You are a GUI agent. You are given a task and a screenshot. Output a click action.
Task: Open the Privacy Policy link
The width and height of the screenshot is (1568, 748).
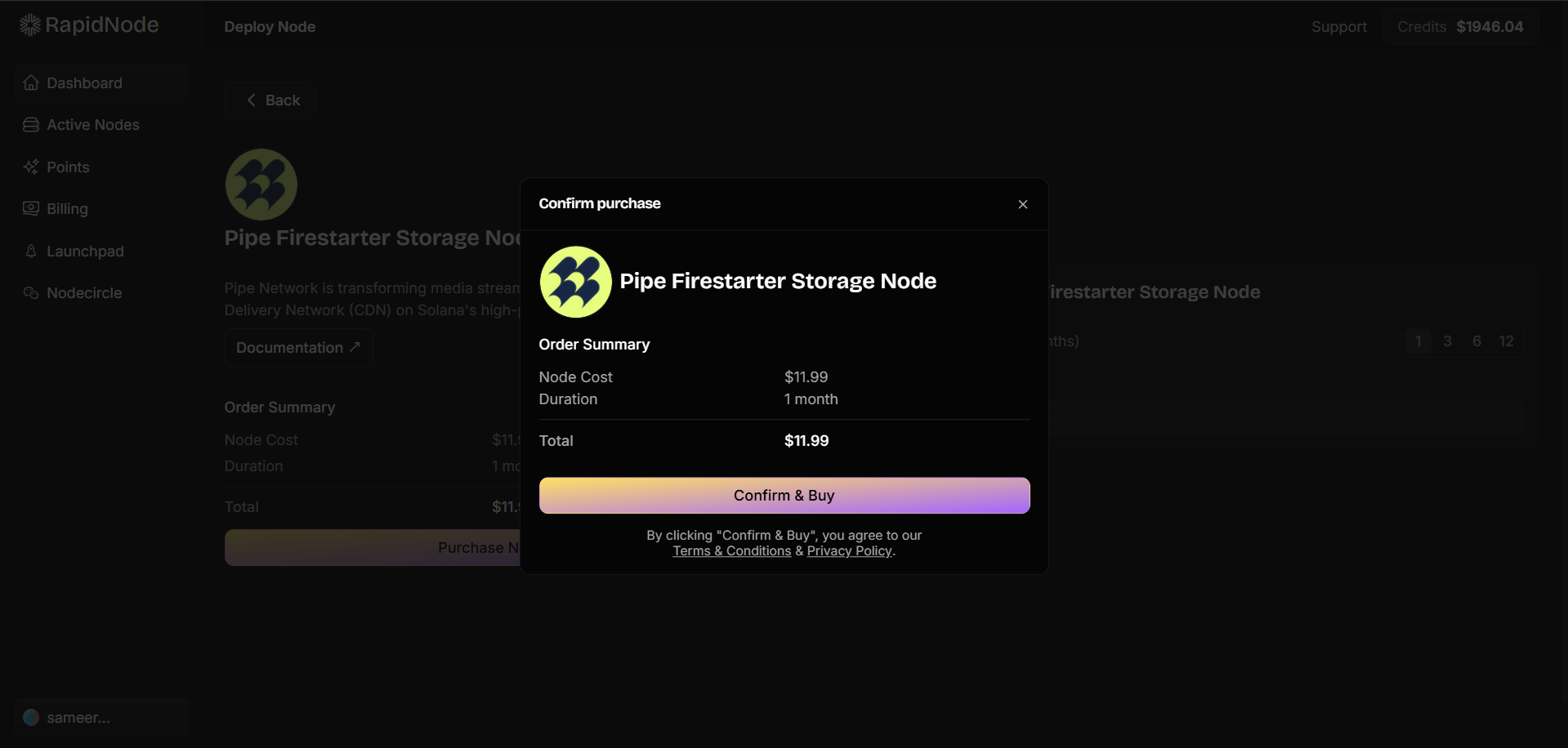pos(849,551)
